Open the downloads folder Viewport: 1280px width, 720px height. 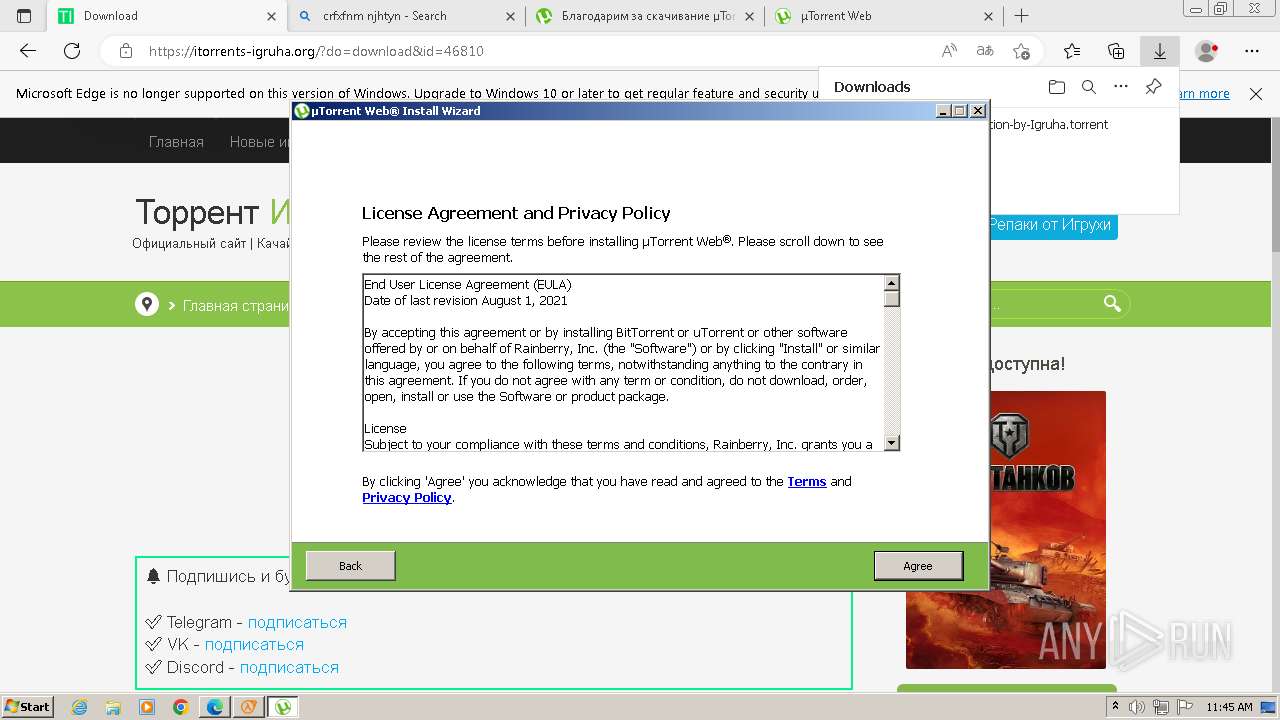[1057, 87]
